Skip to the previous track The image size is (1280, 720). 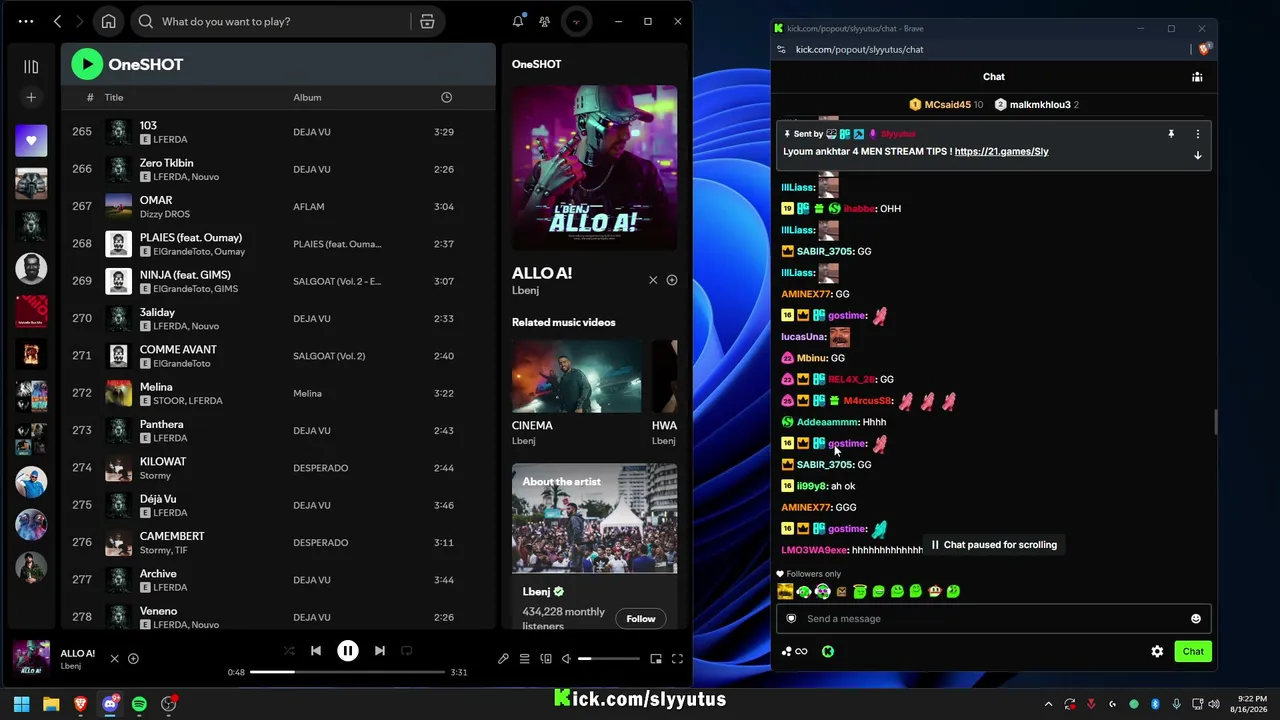coord(316,651)
